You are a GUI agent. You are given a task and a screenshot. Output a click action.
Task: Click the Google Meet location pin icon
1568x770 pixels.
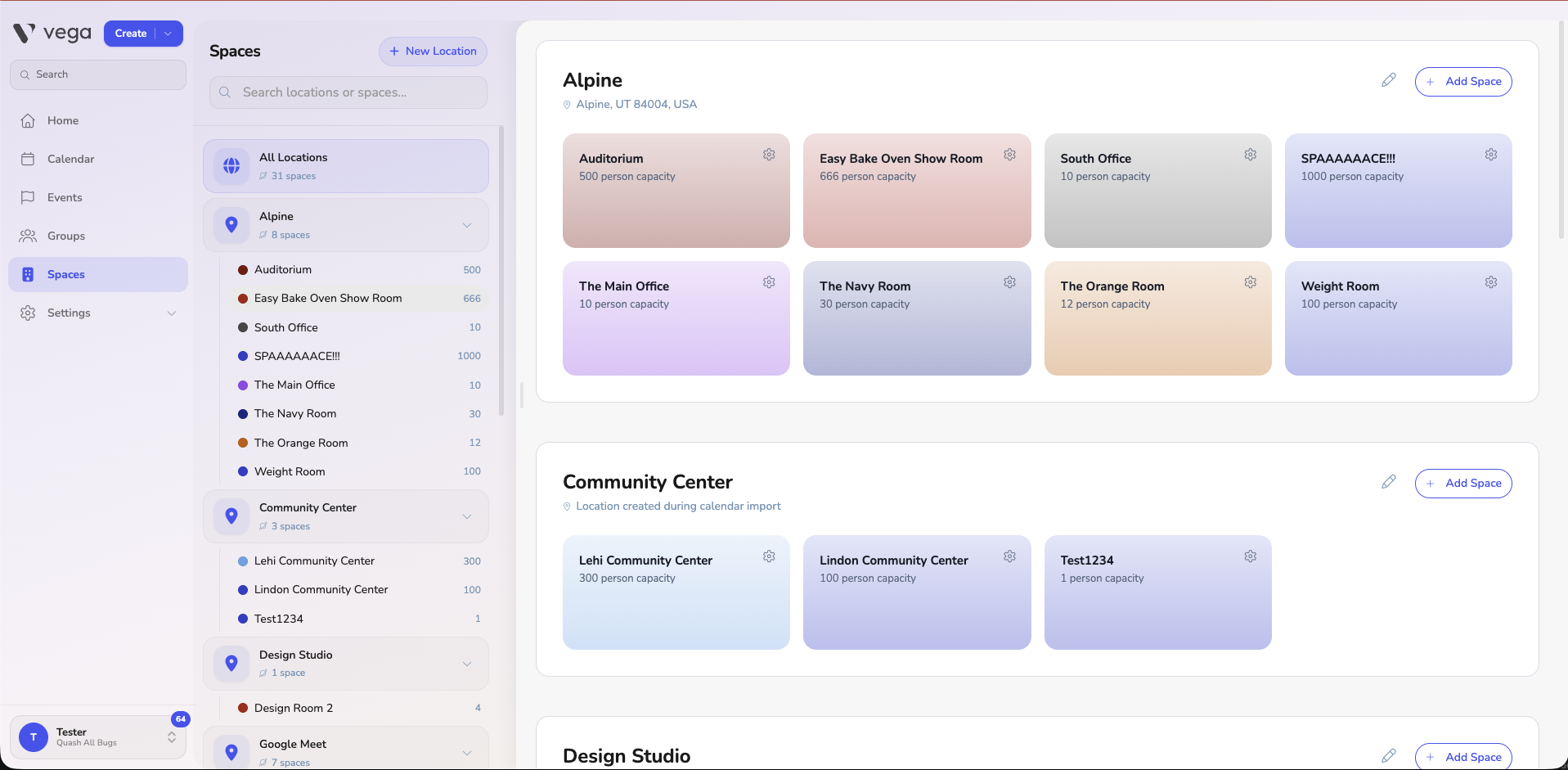pos(231,752)
